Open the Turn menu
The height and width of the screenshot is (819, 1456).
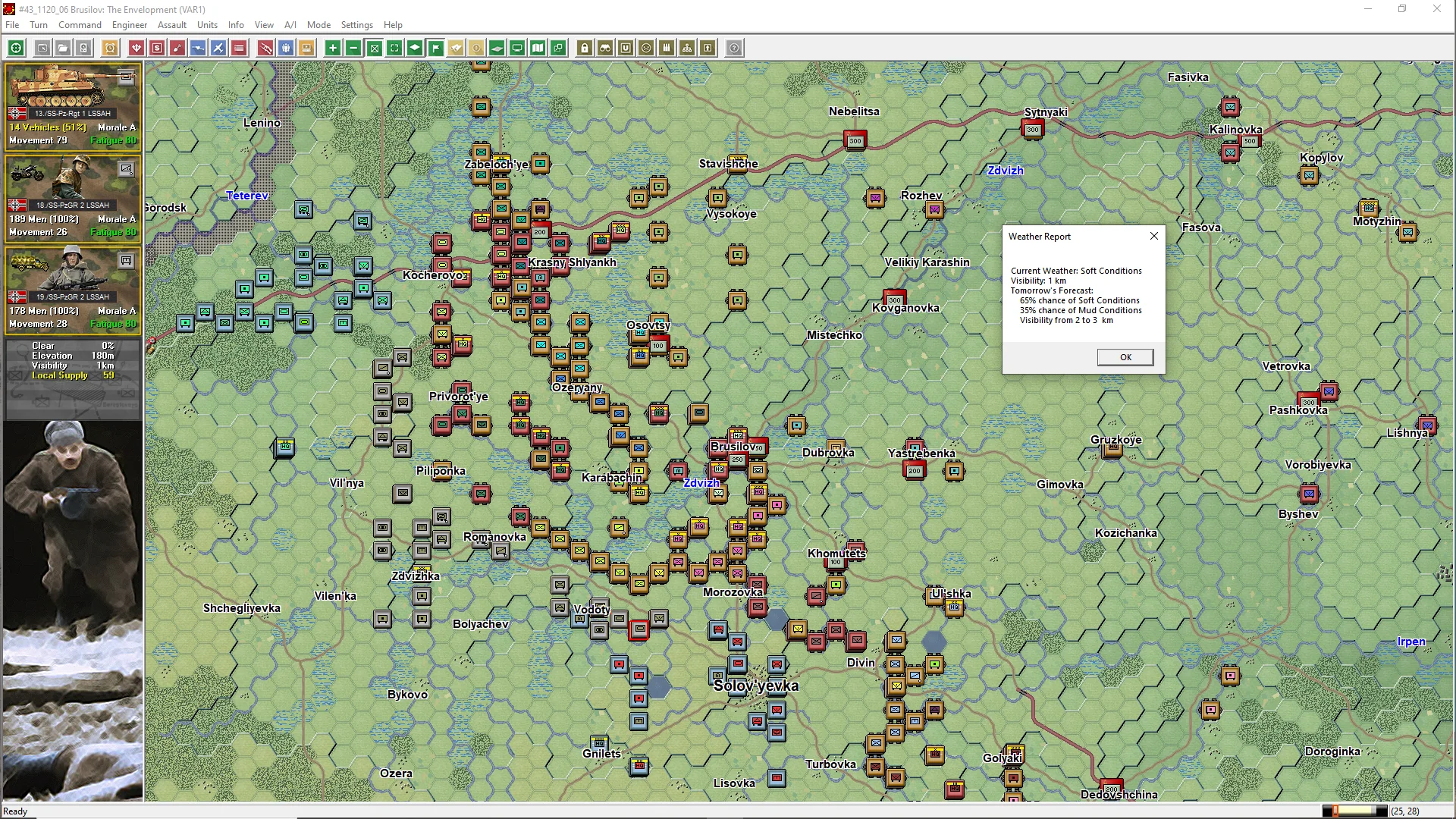(x=39, y=25)
